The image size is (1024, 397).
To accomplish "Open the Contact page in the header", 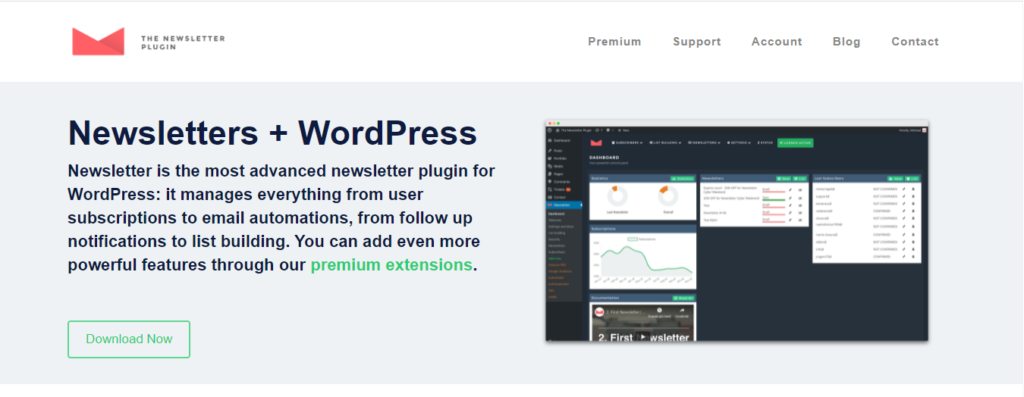I will coord(915,42).
